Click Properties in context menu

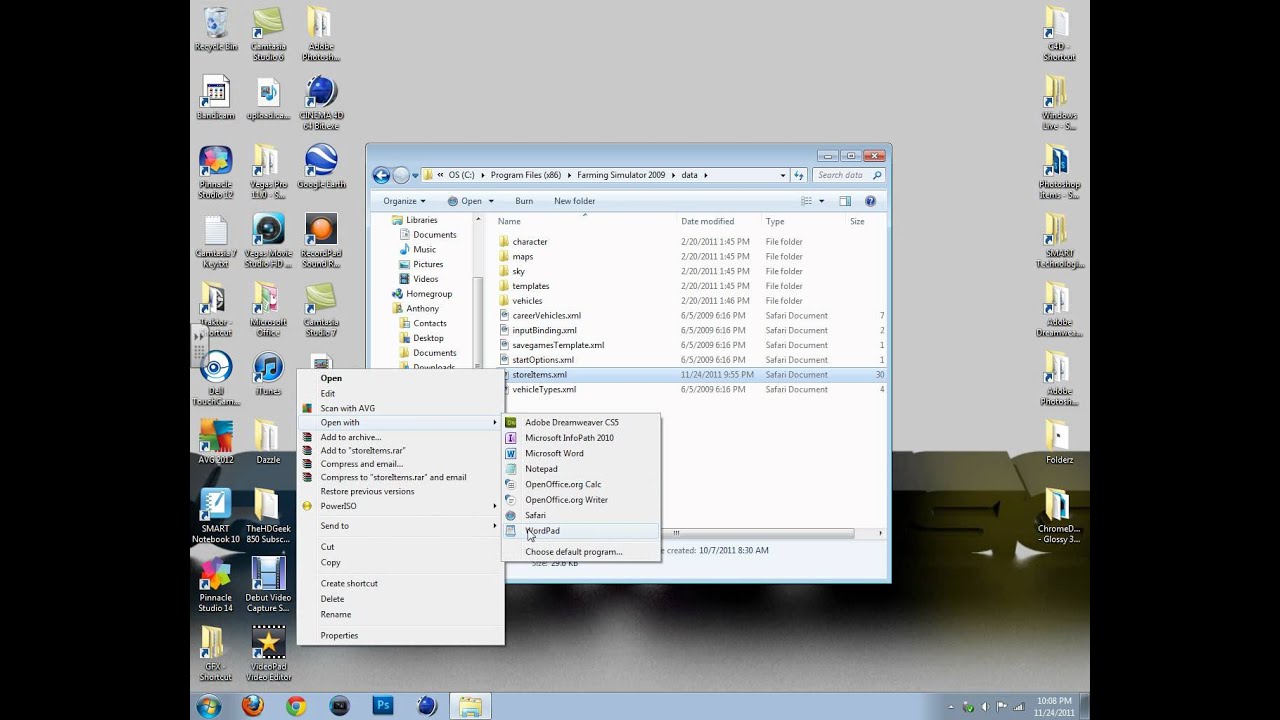coord(400,635)
